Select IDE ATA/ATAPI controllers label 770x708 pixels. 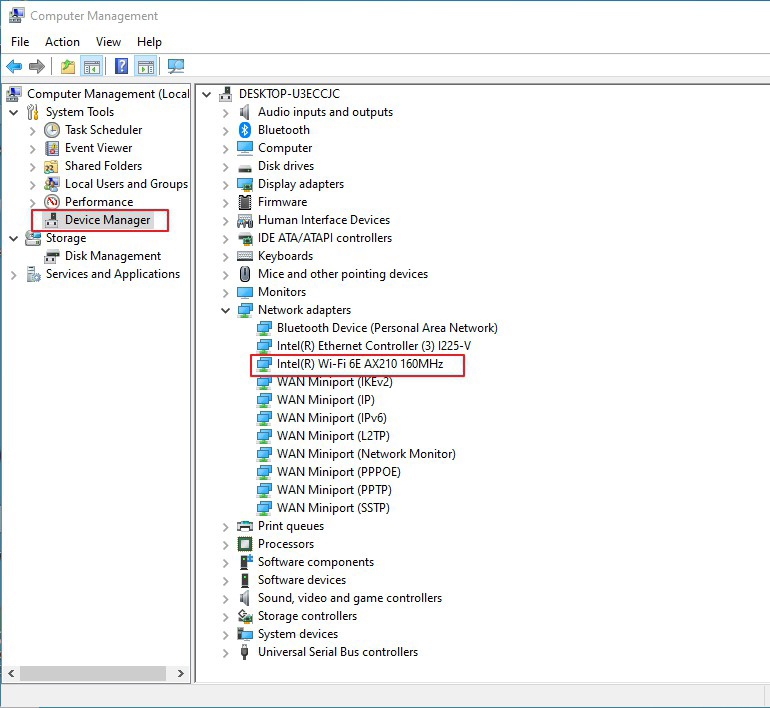click(x=325, y=238)
